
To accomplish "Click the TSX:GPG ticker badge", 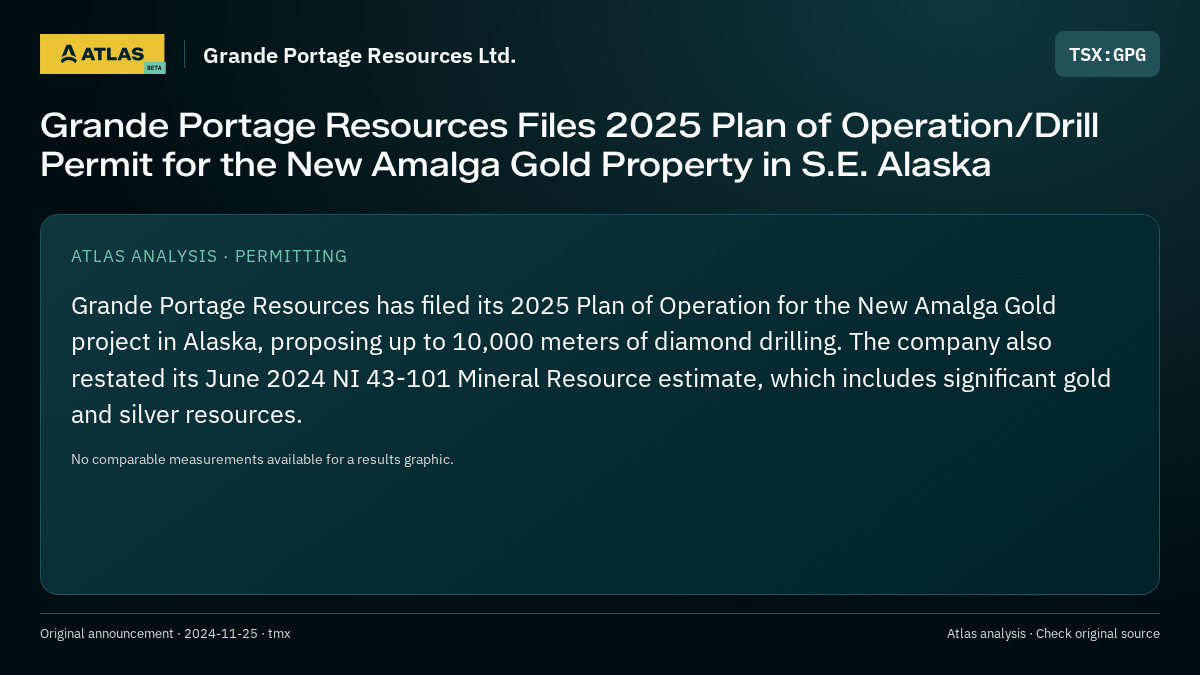I will click(1107, 54).
